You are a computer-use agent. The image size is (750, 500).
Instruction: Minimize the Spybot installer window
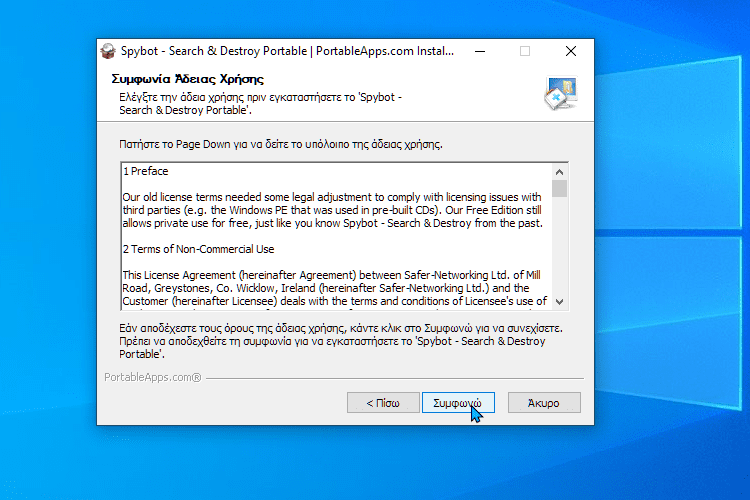pos(480,51)
